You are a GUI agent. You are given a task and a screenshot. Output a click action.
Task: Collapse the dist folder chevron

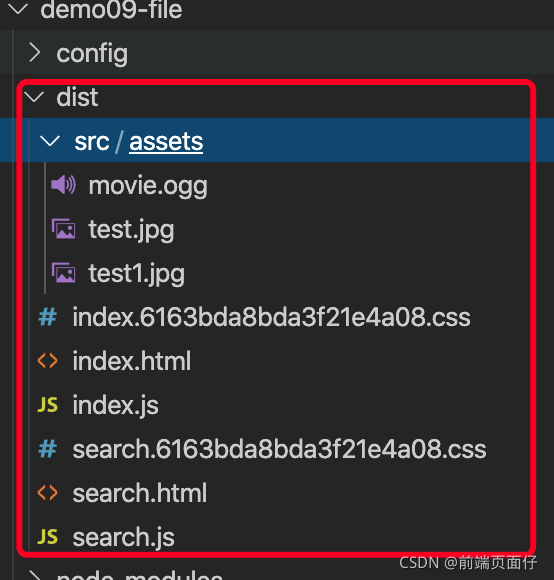34,97
